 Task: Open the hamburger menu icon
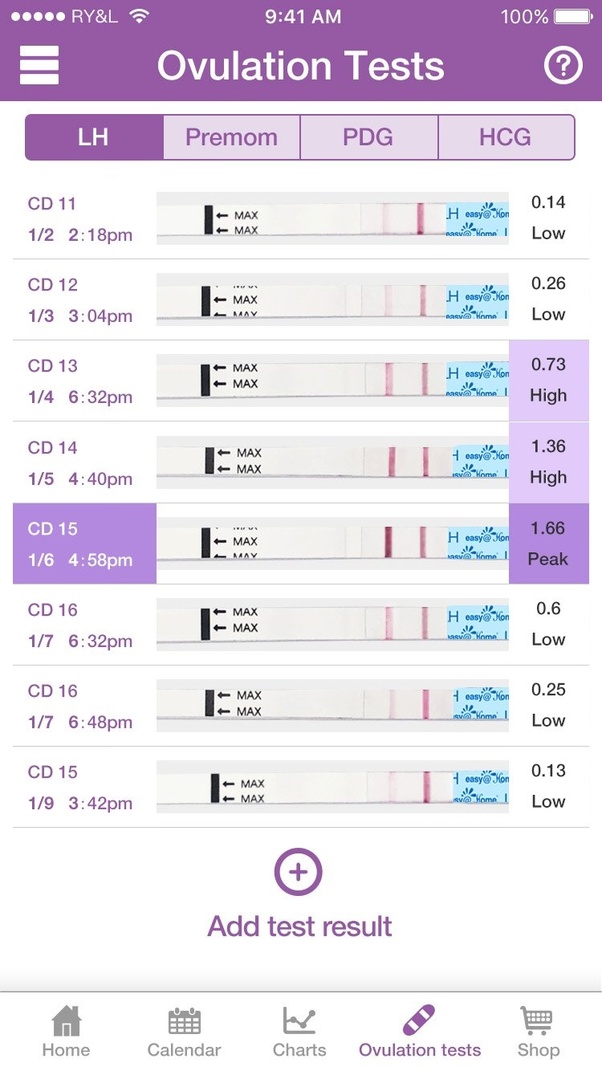coord(39,66)
